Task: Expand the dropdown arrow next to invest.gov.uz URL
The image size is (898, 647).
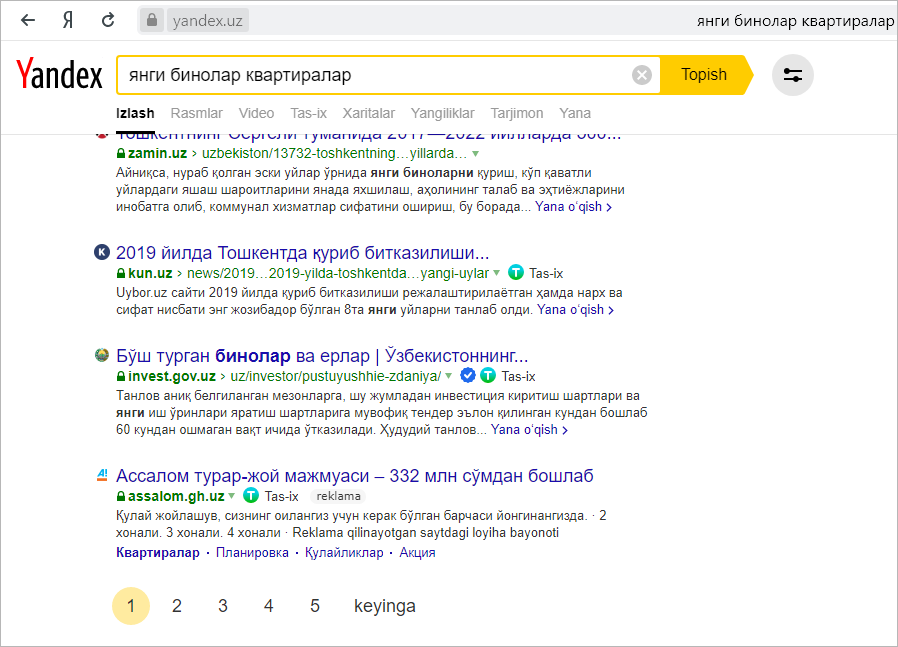Action: coord(448,376)
